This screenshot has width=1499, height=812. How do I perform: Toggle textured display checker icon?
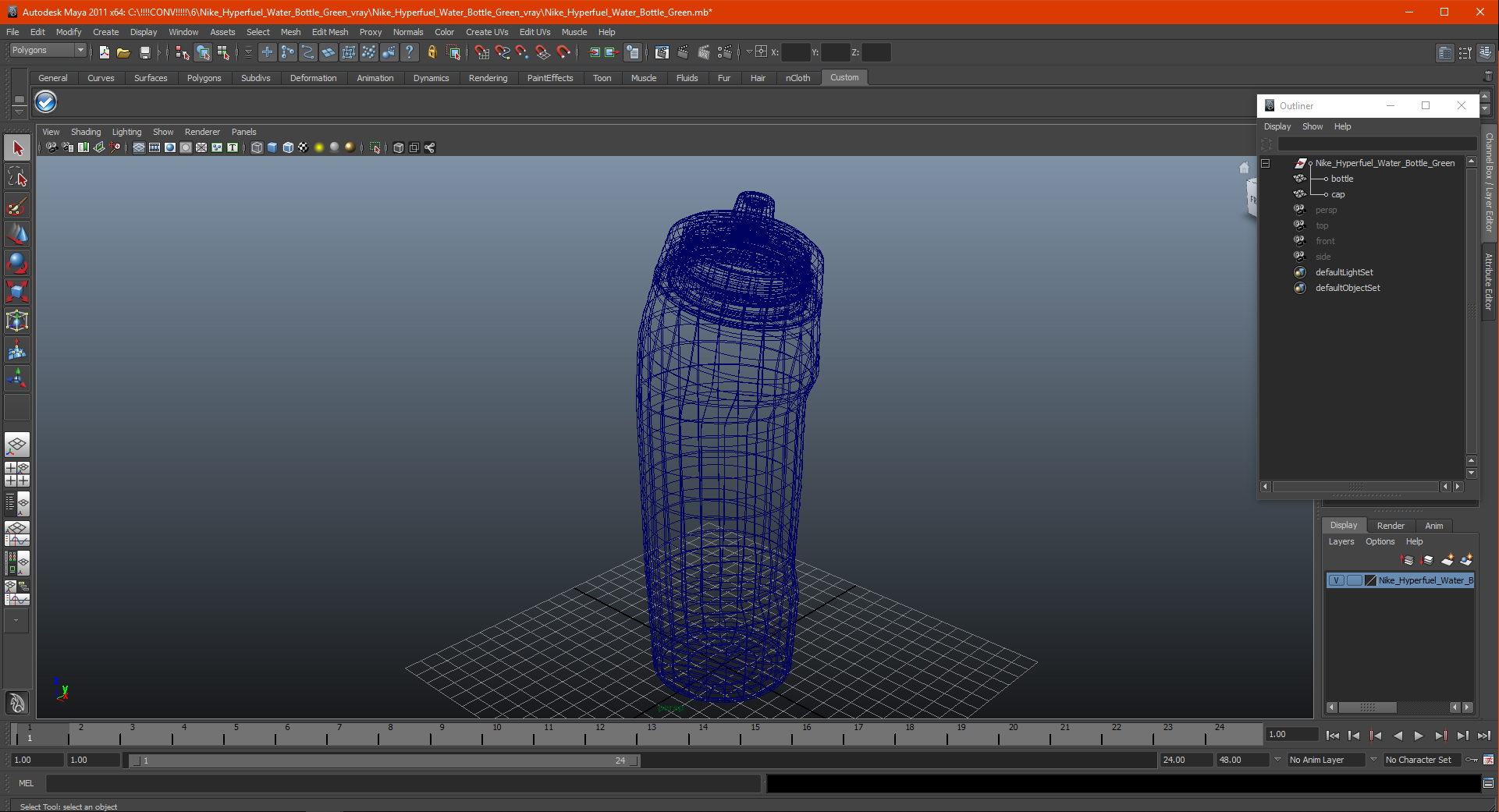(304, 147)
